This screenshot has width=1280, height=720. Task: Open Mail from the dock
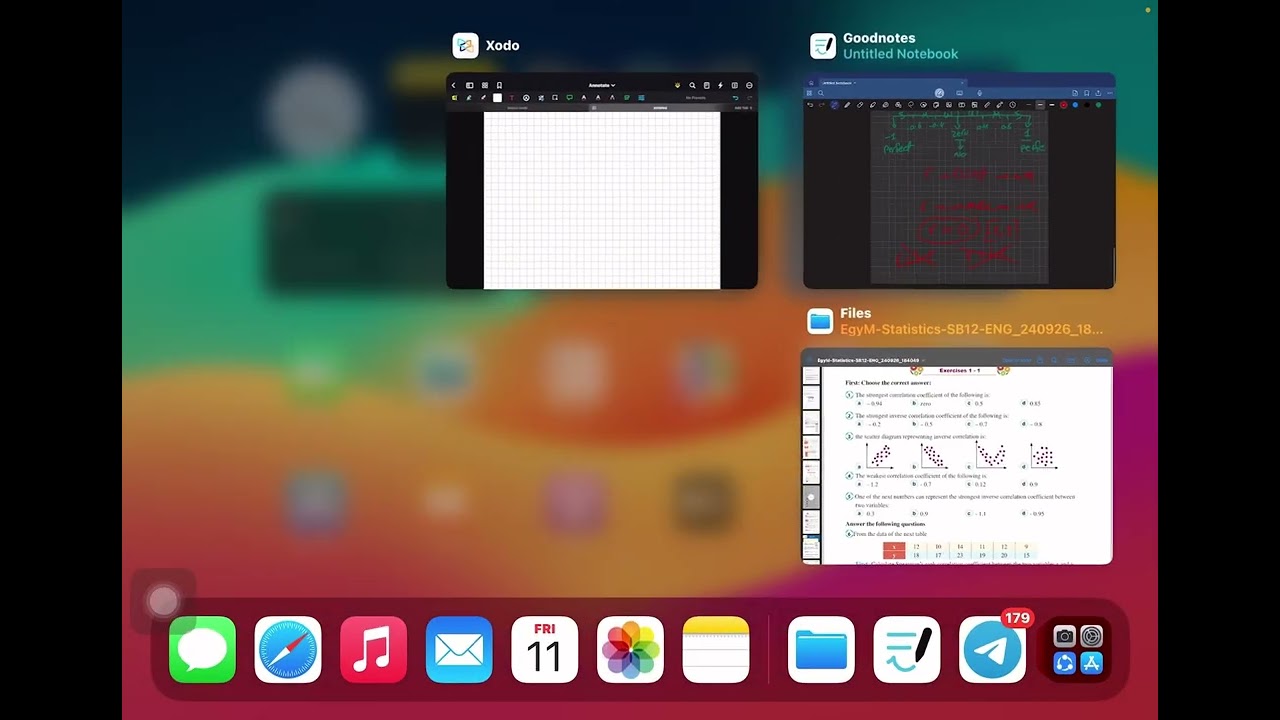pos(459,649)
